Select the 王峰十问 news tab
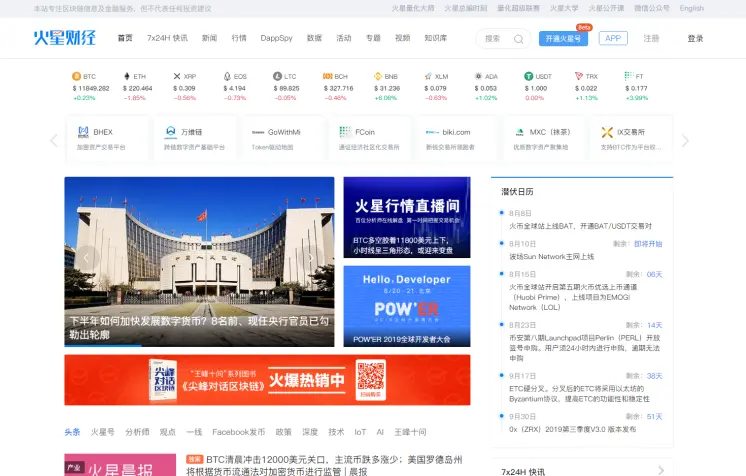 click(x=410, y=432)
